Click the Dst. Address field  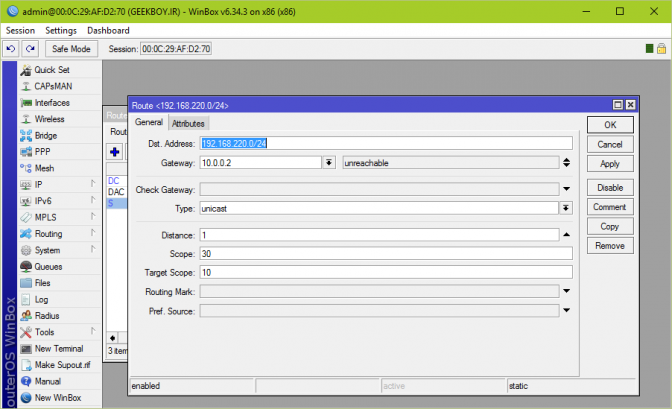386,143
